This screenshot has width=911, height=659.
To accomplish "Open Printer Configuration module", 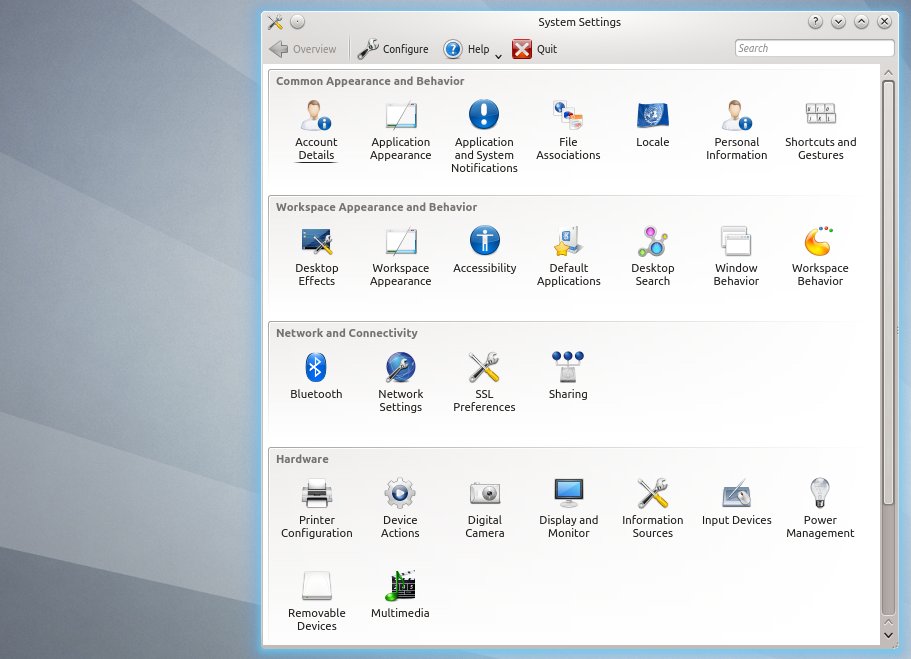I will coord(316,494).
